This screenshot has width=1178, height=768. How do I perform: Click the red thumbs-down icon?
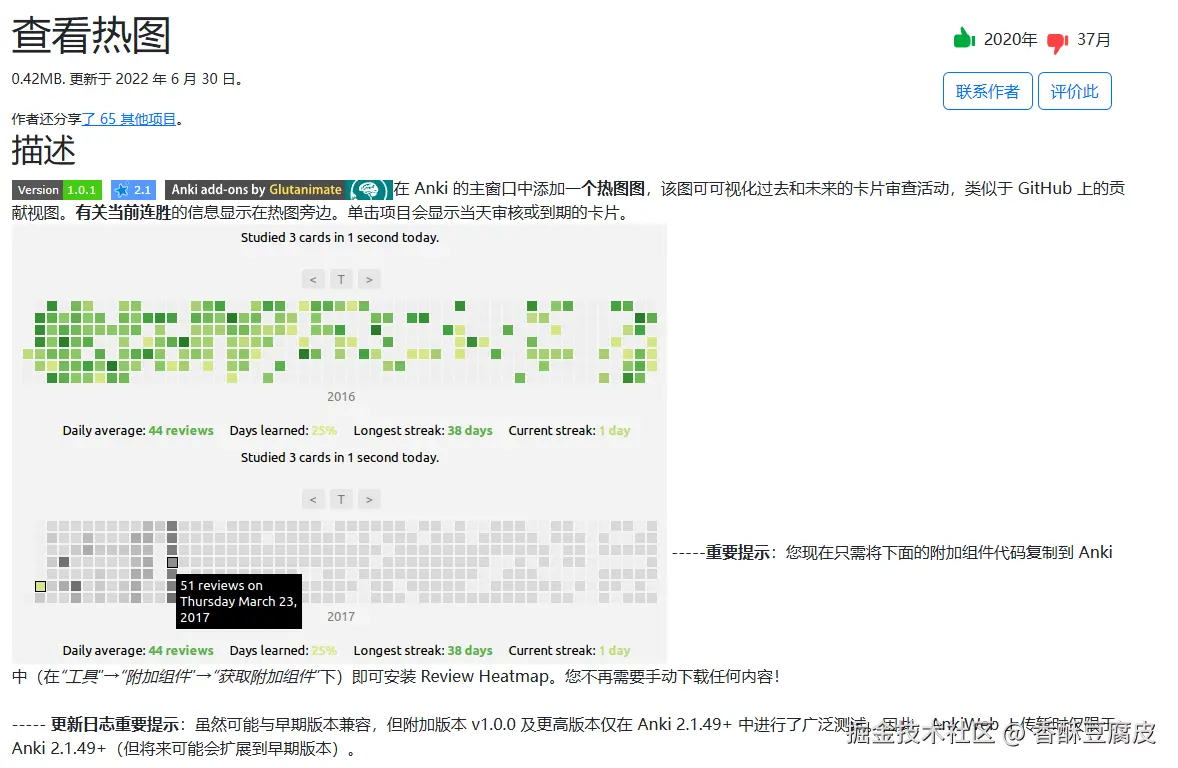[1058, 43]
